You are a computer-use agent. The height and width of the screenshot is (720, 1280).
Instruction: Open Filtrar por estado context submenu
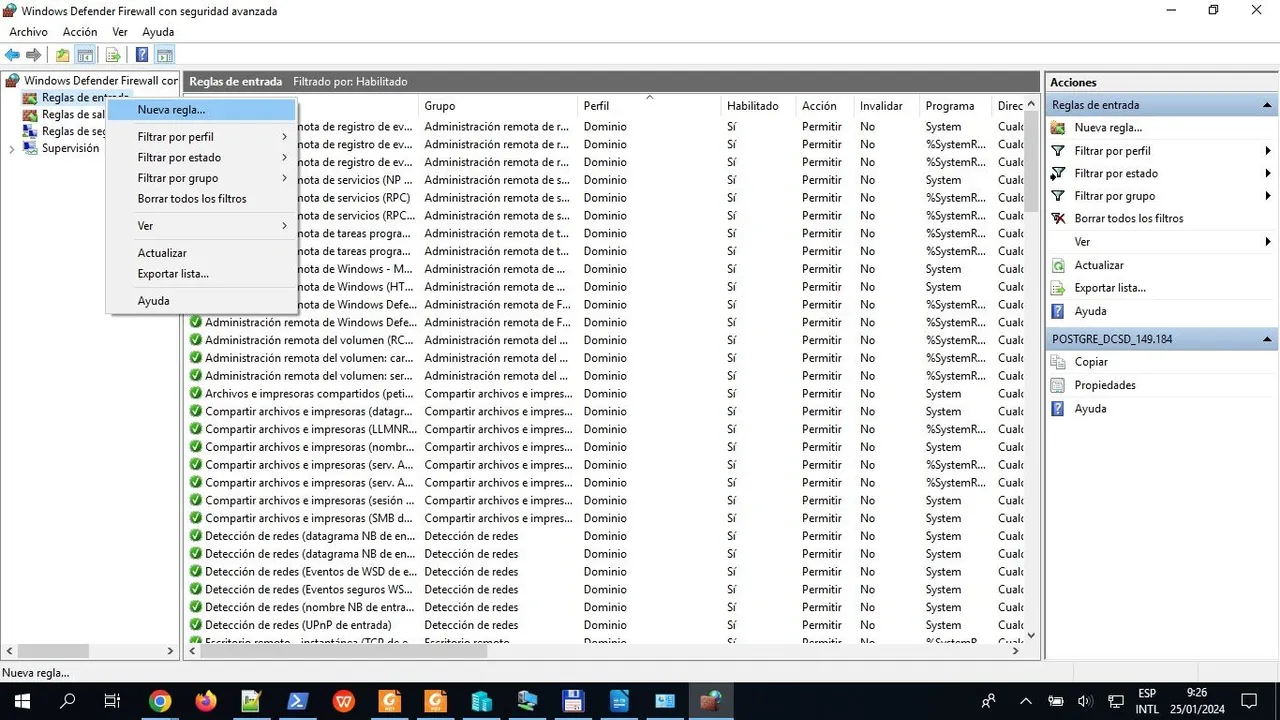coord(201,158)
